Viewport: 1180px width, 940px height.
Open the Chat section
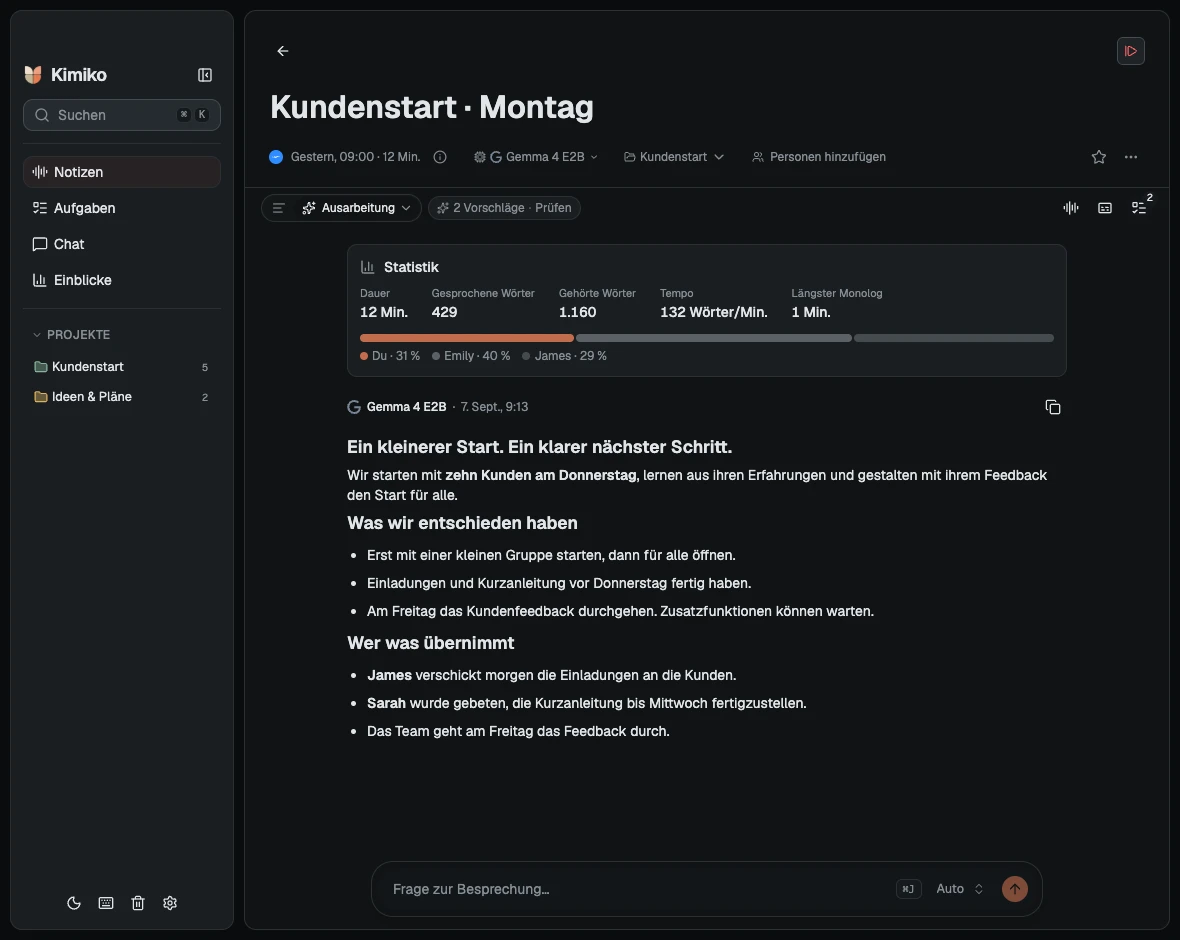(122, 244)
